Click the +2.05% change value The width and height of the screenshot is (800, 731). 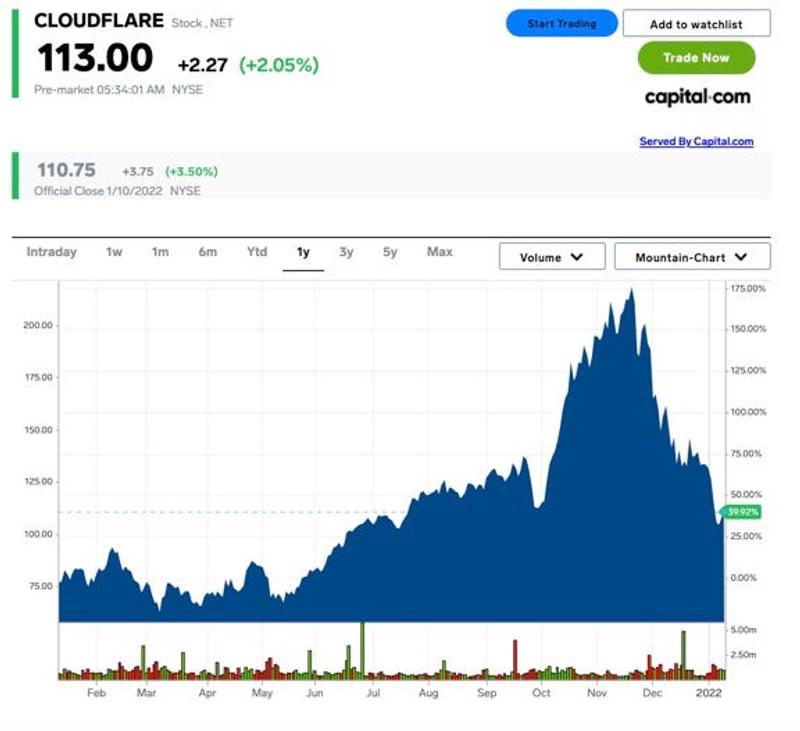279,65
